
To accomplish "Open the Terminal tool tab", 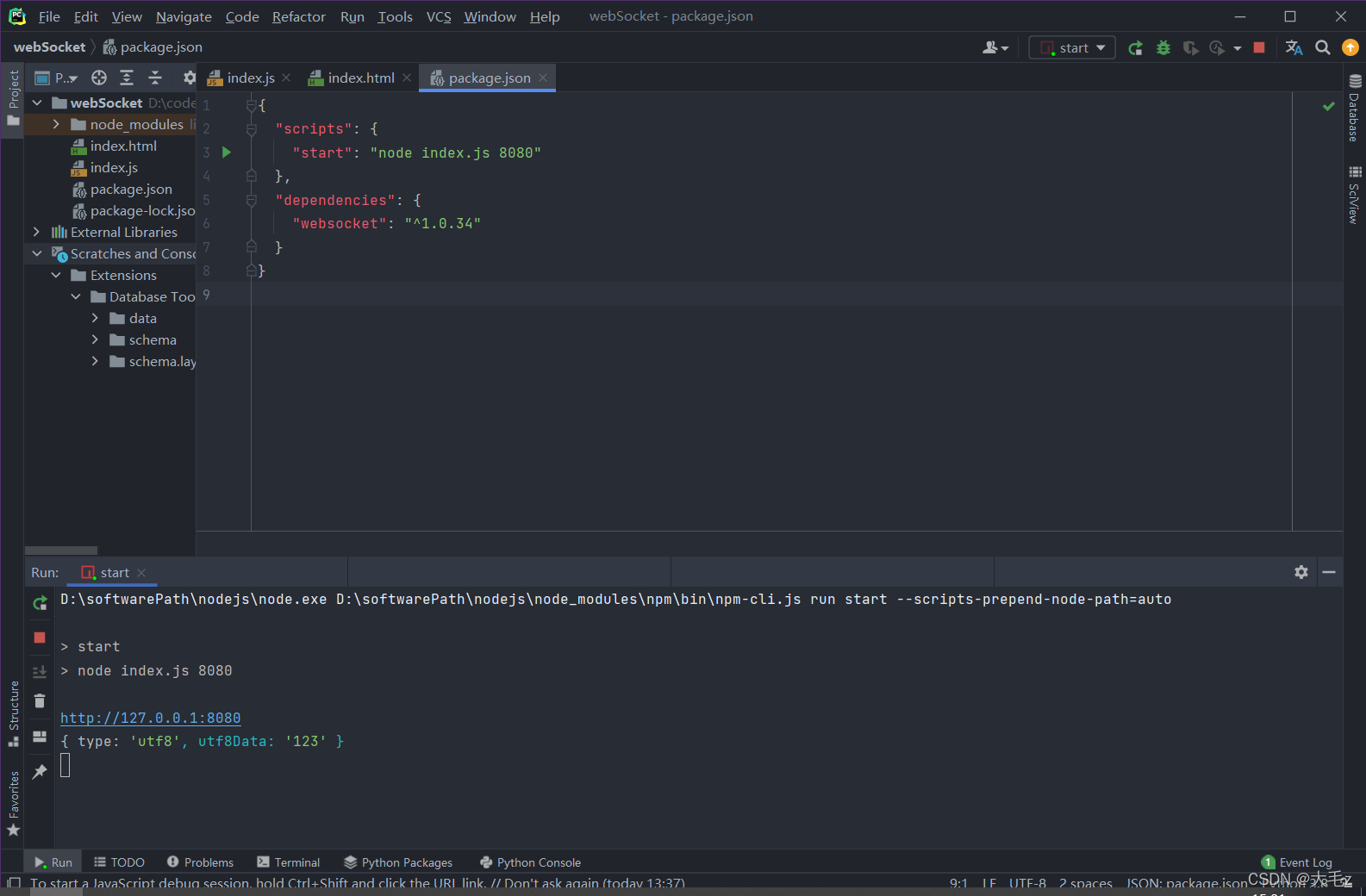I will tap(288, 862).
